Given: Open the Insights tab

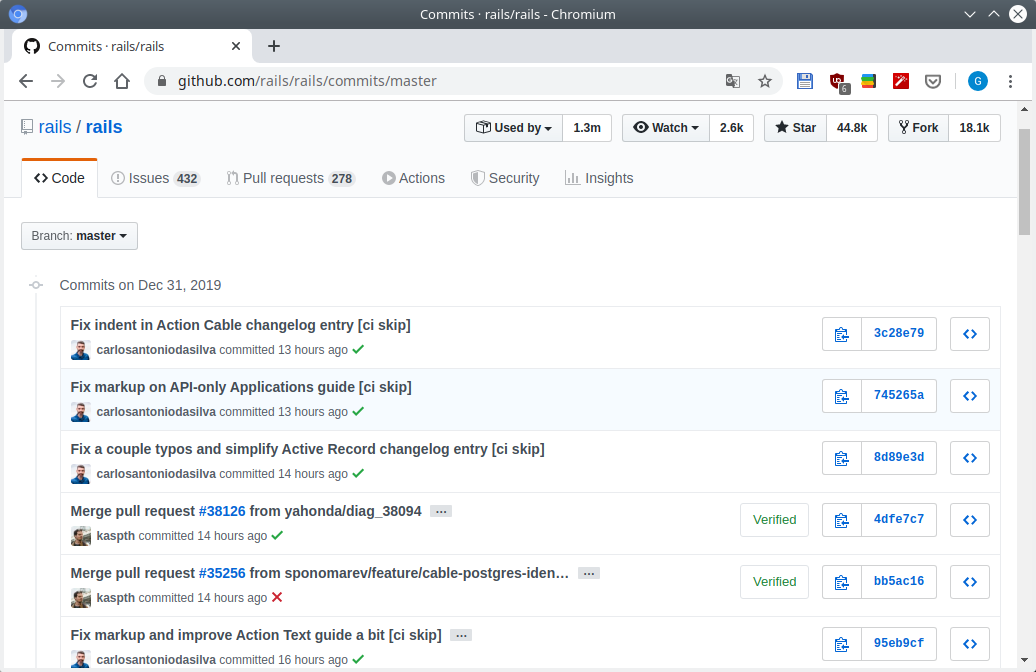Looking at the screenshot, I should click(x=599, y=178).
